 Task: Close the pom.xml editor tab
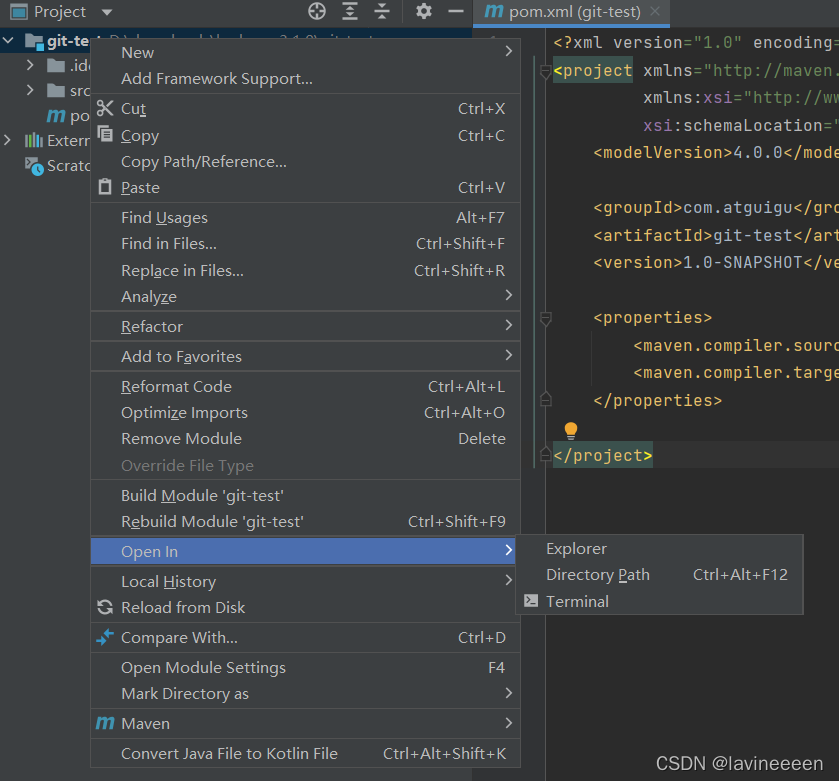pos(655,11)
